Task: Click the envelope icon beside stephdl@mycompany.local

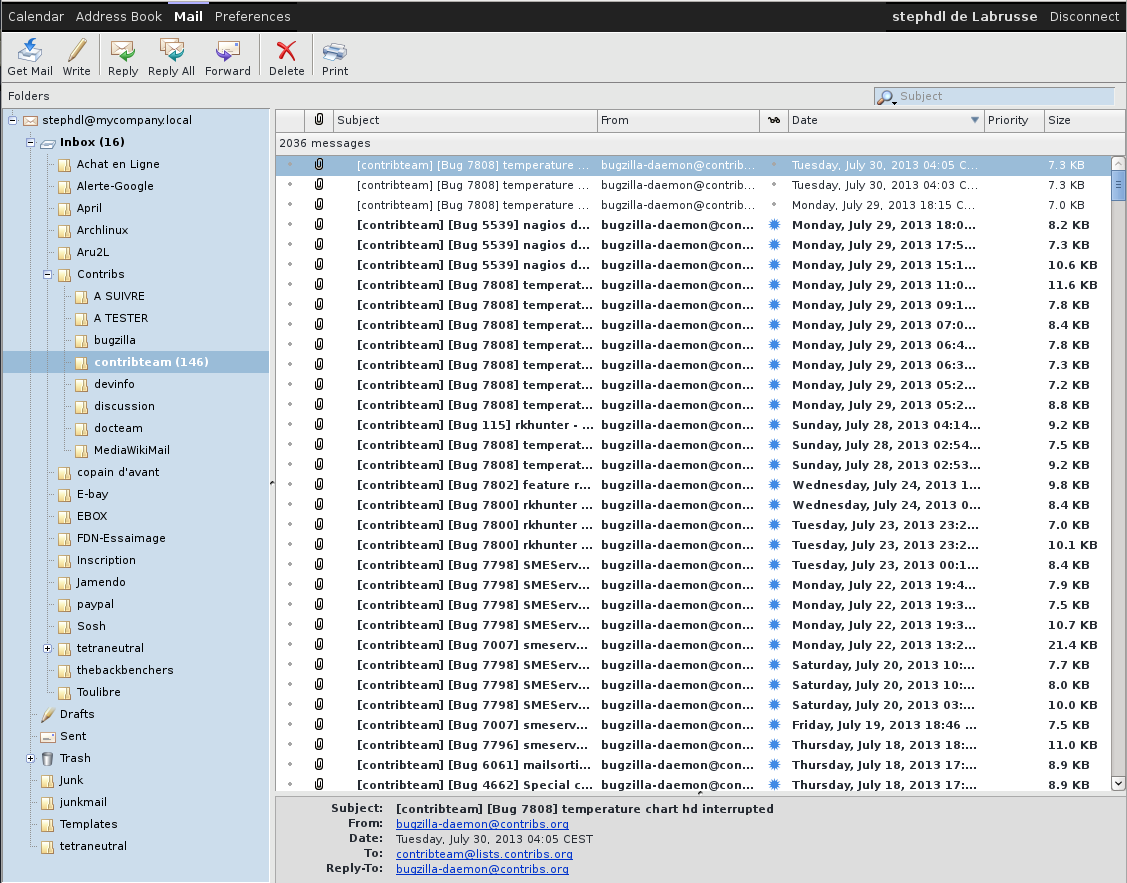Action: (30, 121)
